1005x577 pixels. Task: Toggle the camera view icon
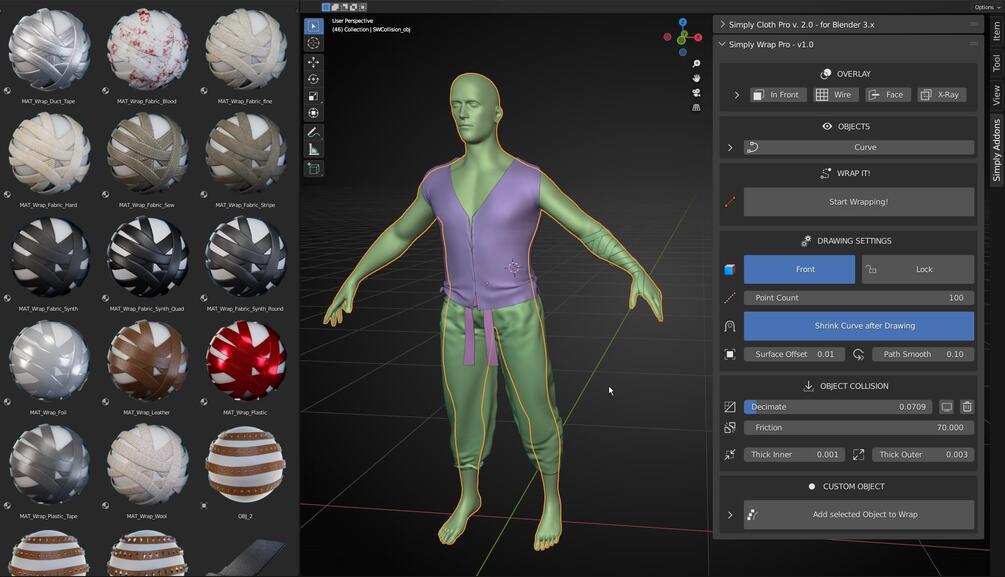(x=696, y=93)
